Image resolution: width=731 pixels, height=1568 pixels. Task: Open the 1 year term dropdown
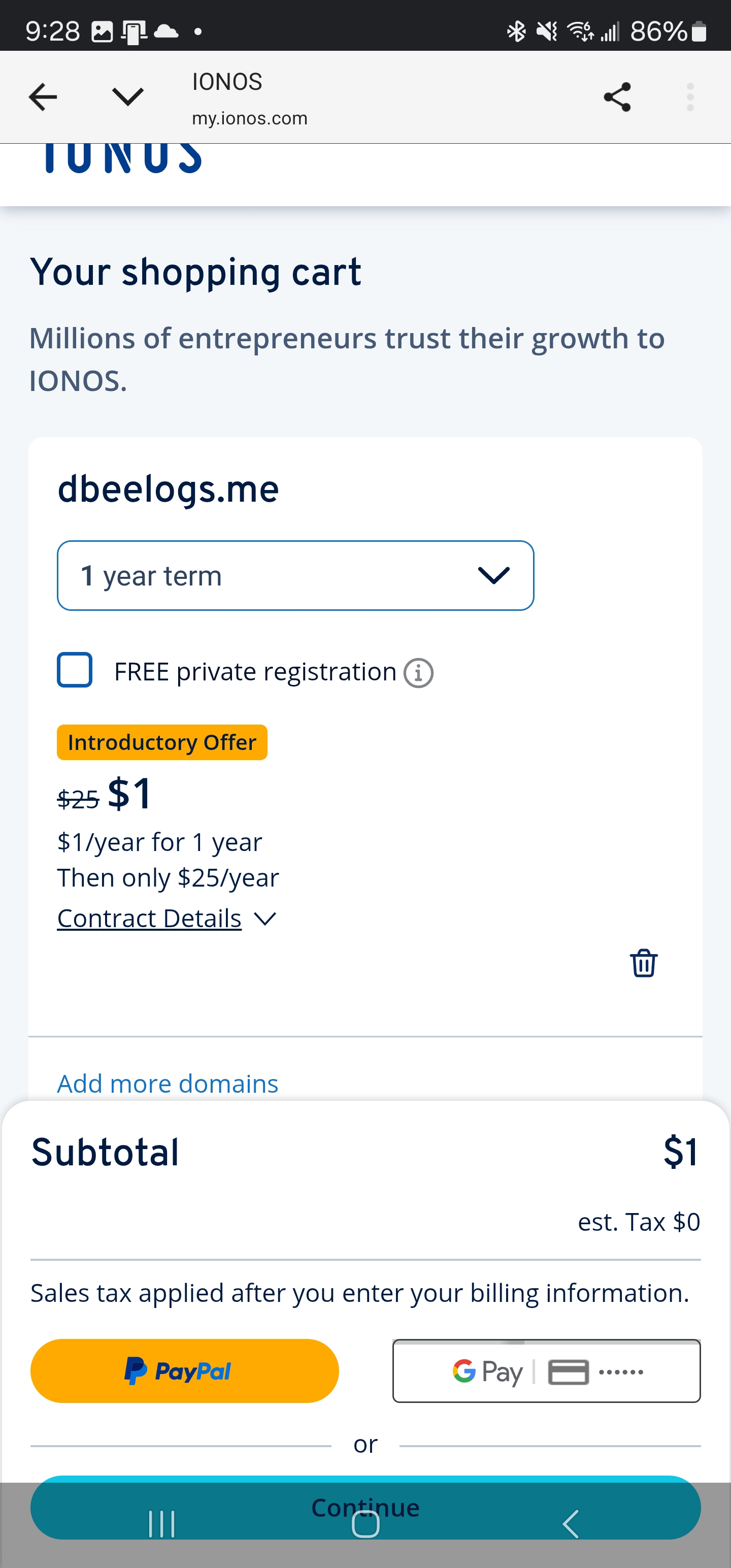pyautogui.click(x=295, y=575)
